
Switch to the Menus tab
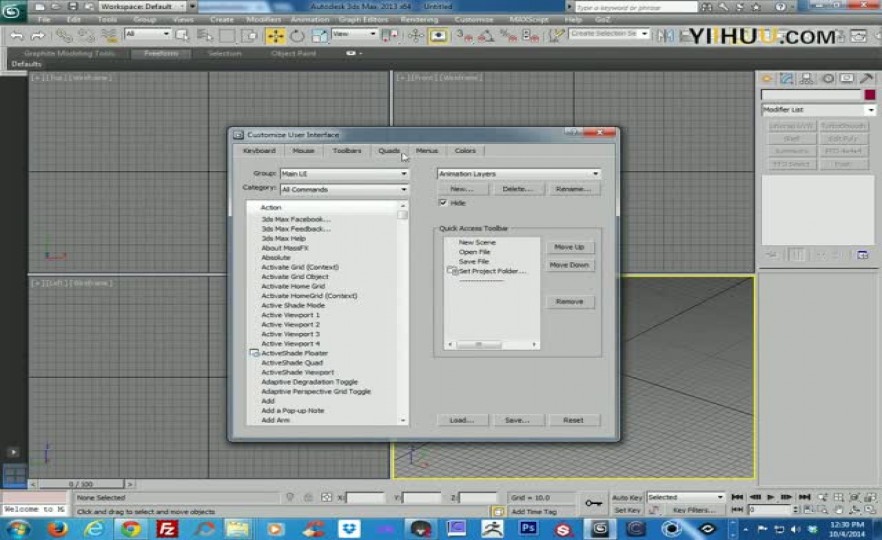click(426, 151)
